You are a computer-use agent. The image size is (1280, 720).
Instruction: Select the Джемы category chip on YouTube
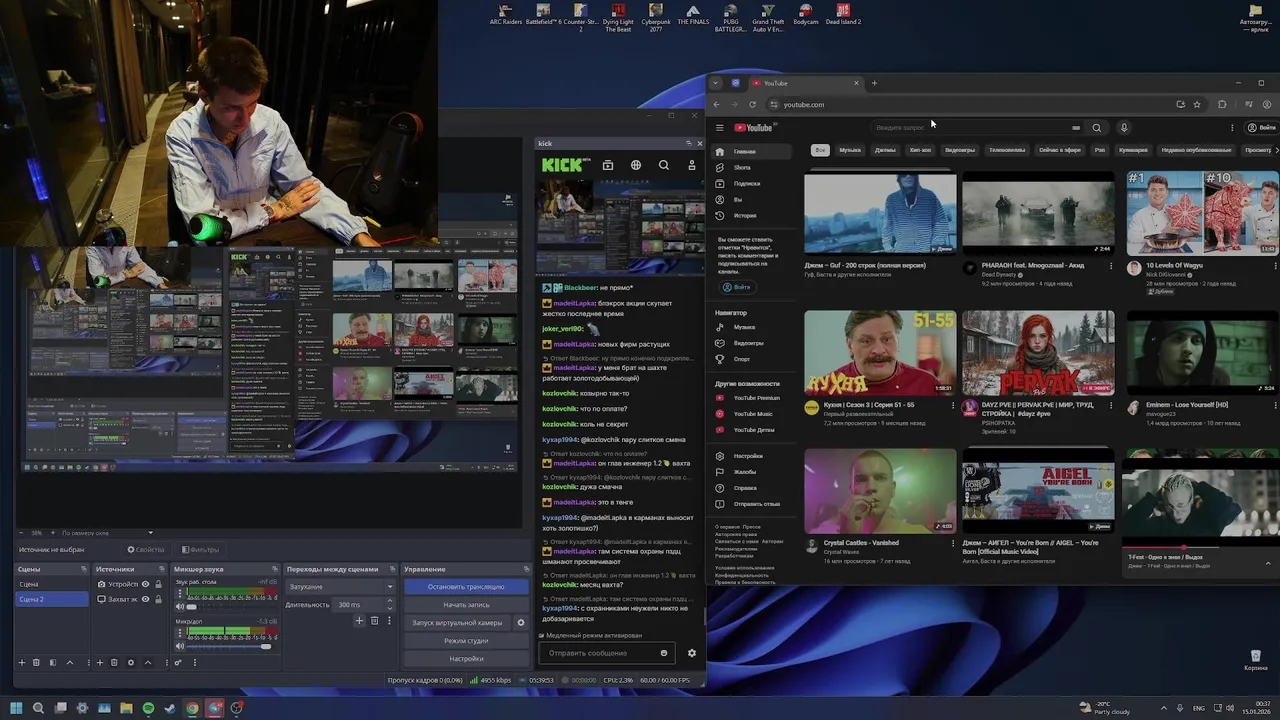point(885,150)
